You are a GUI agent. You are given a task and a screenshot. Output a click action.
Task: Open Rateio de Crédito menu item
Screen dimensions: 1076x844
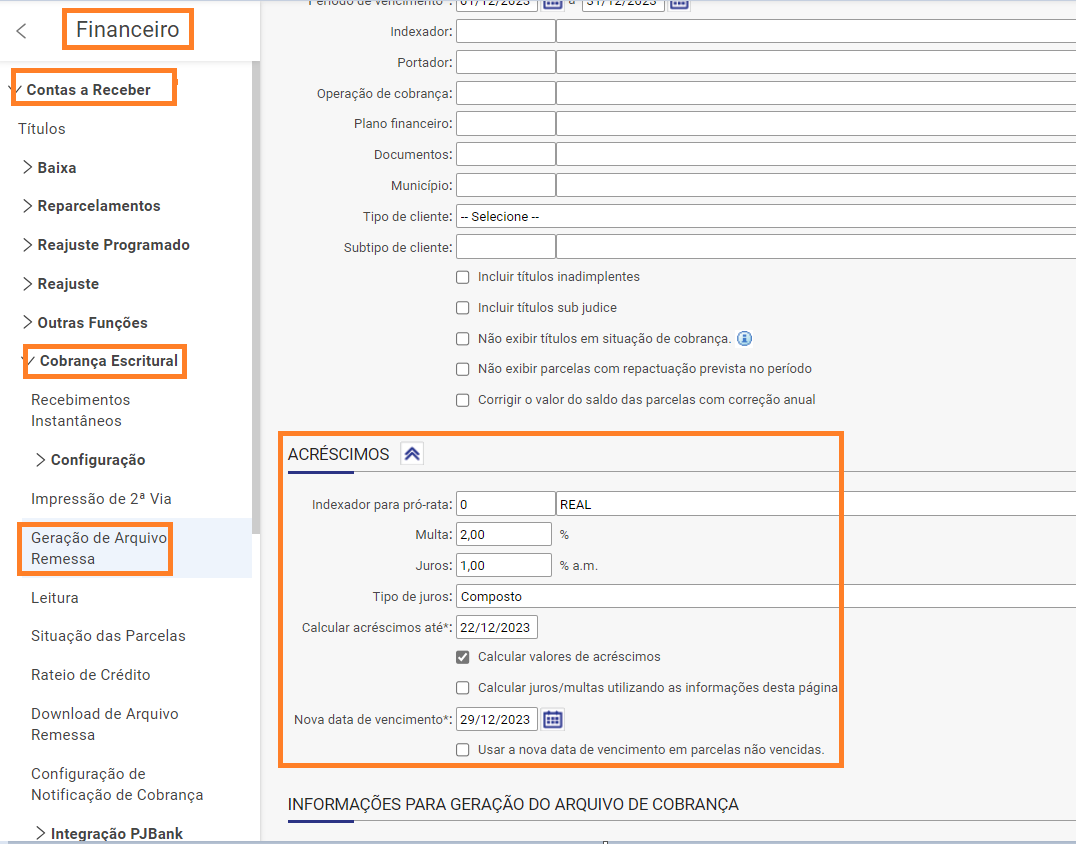91,675
